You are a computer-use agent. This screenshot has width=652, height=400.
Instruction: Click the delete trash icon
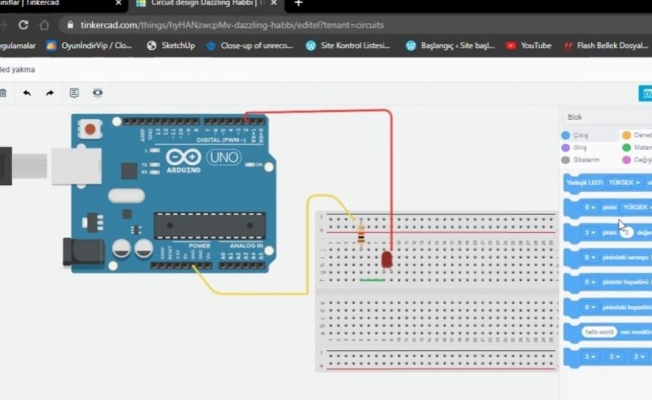pyautogui.click(x=3, y=93)
